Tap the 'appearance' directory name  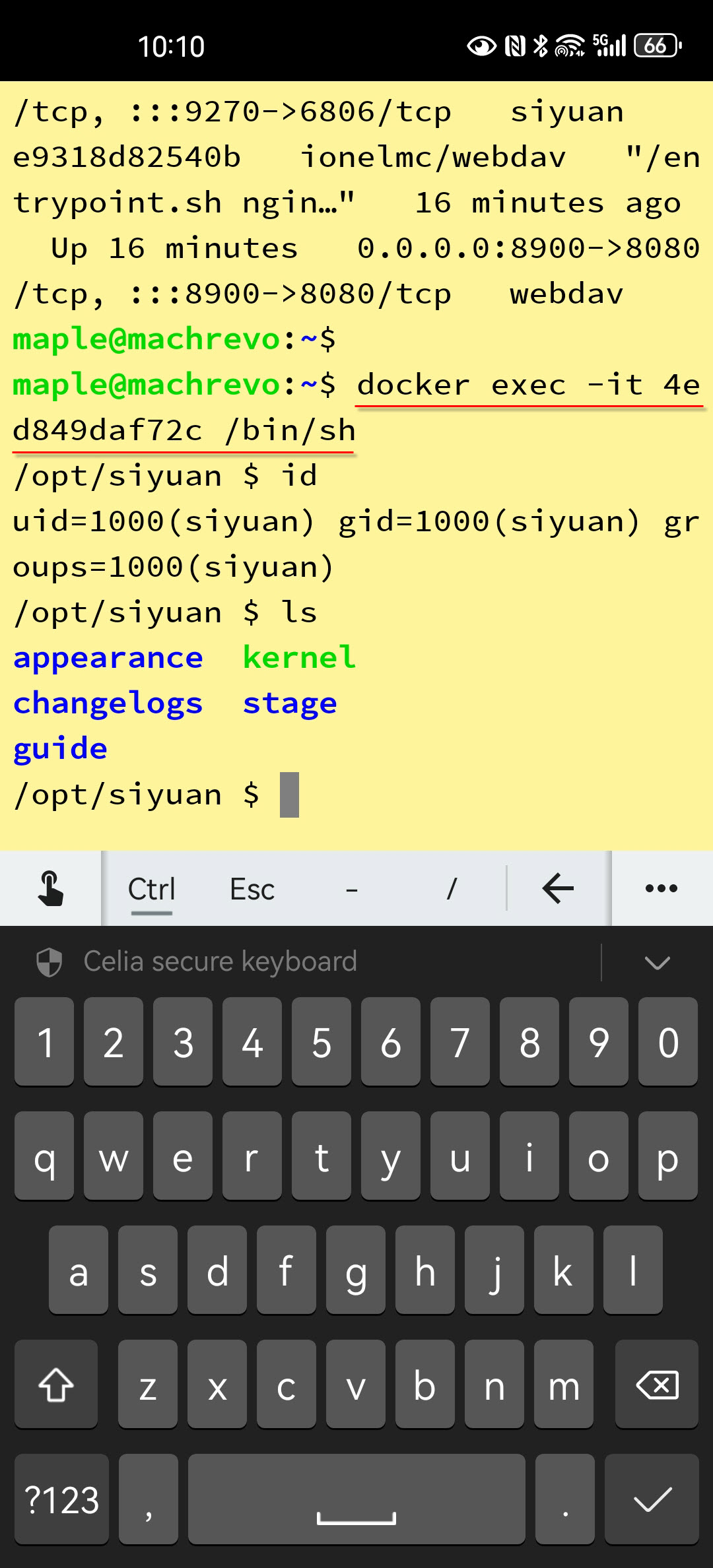(x=108, y=658)
